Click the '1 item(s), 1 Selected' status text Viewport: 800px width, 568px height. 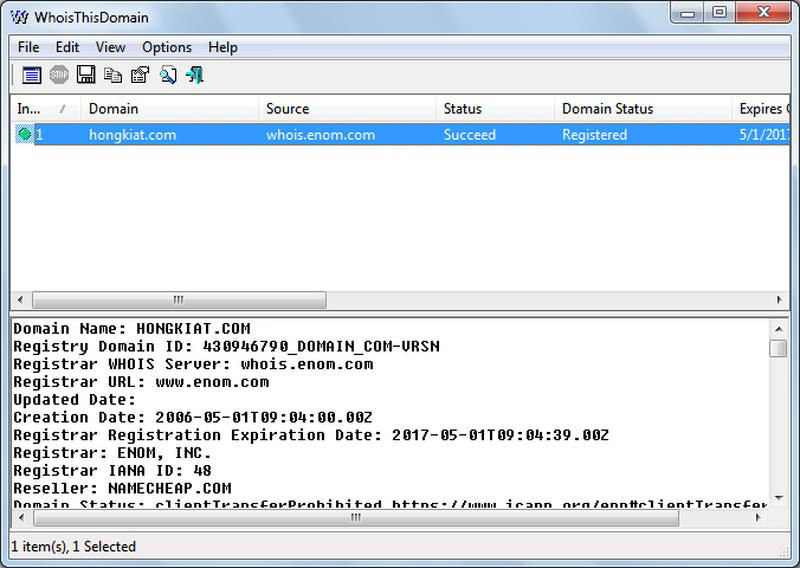coord(73,547)
